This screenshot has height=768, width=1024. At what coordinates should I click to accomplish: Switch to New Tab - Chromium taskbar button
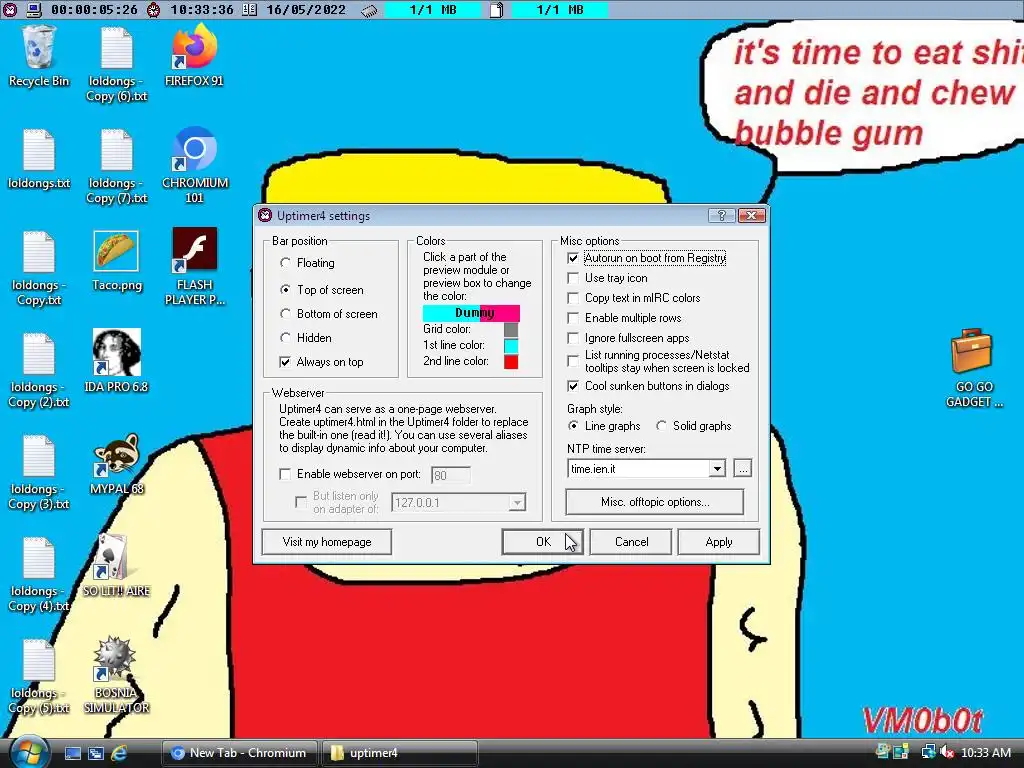tap(239, 753)
